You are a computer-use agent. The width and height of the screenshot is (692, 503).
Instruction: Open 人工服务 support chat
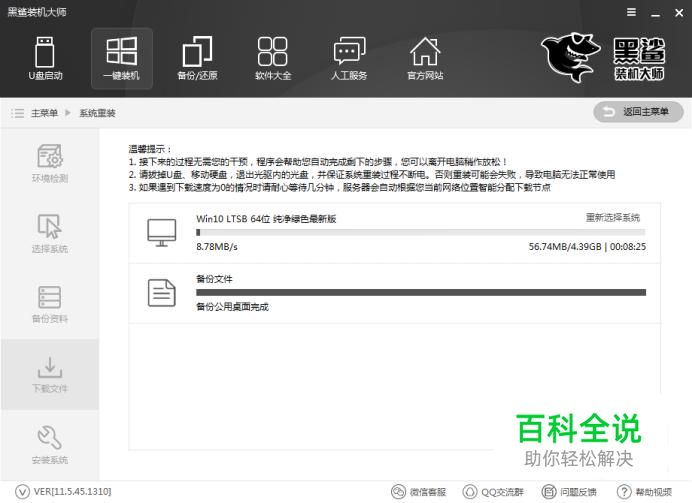[349, 59]
